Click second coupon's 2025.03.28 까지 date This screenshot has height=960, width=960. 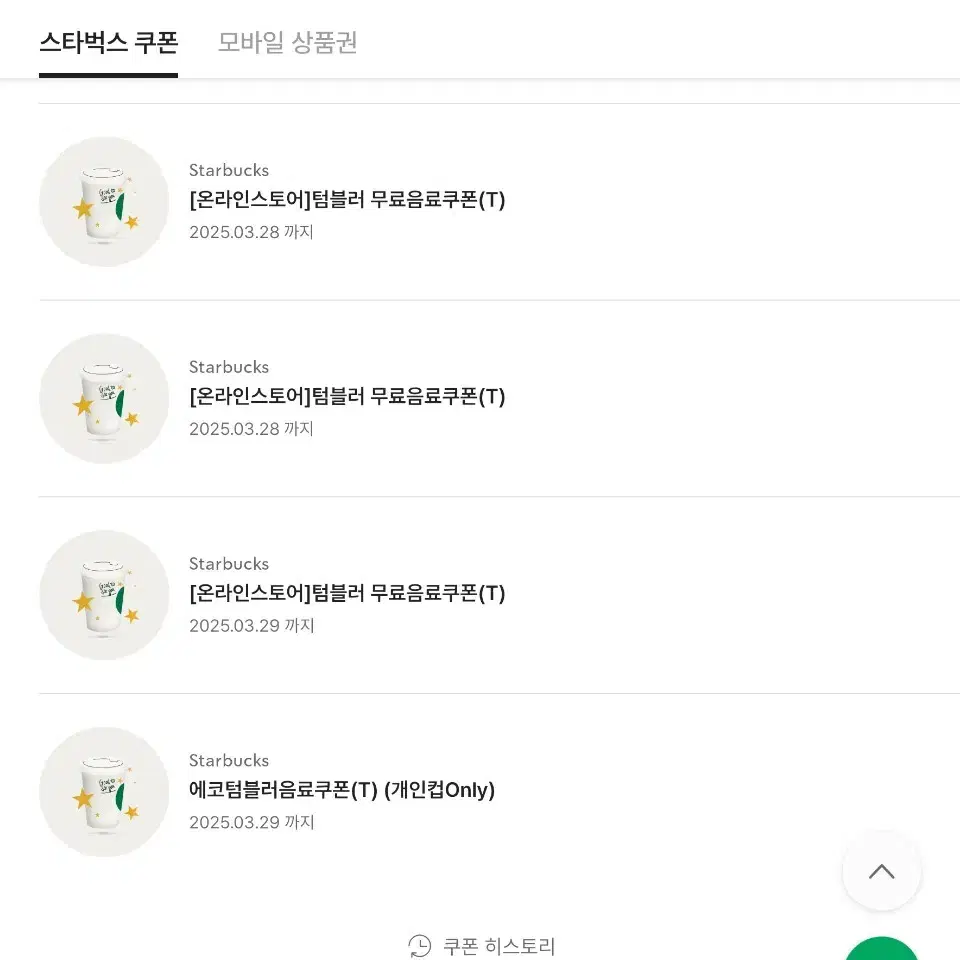251,429
